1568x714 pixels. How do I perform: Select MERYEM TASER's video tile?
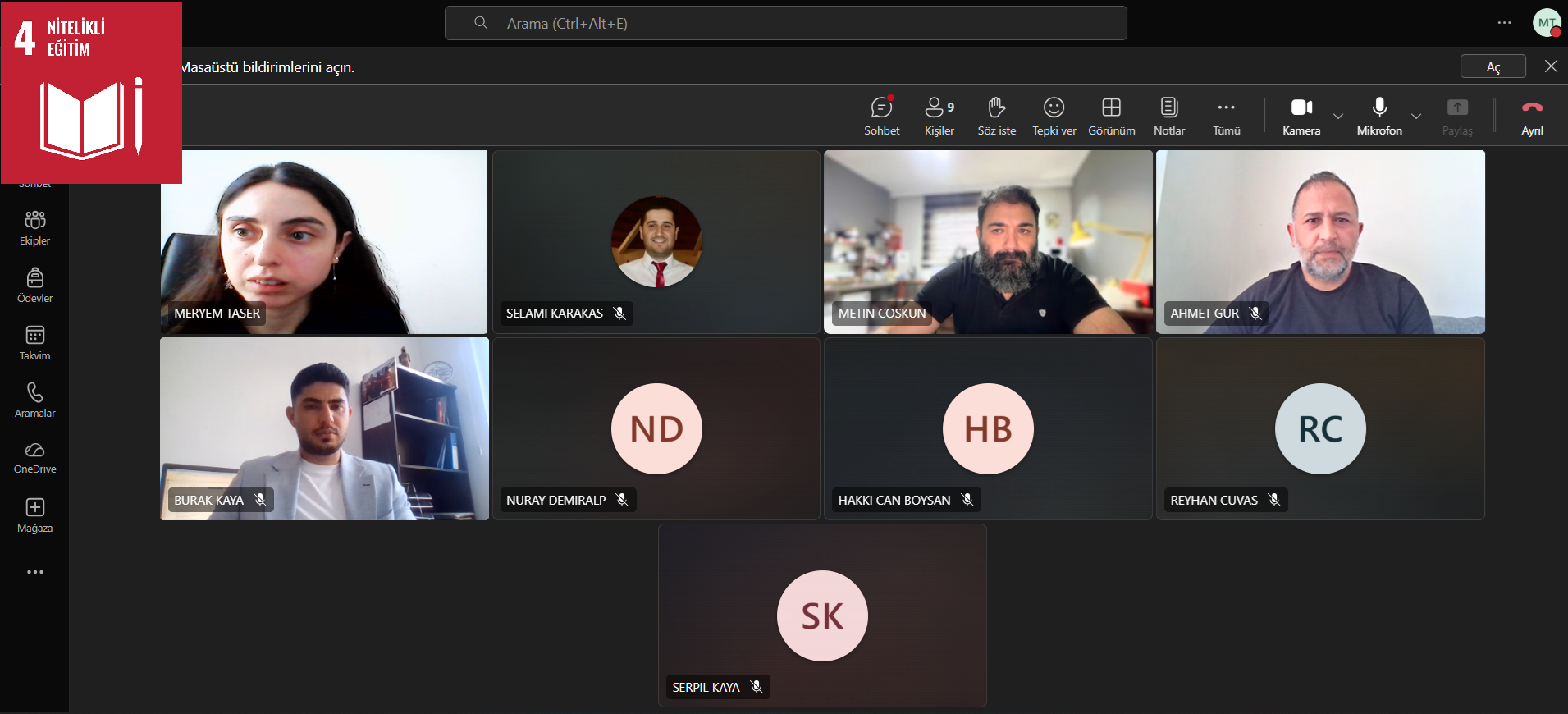(324, 242)
